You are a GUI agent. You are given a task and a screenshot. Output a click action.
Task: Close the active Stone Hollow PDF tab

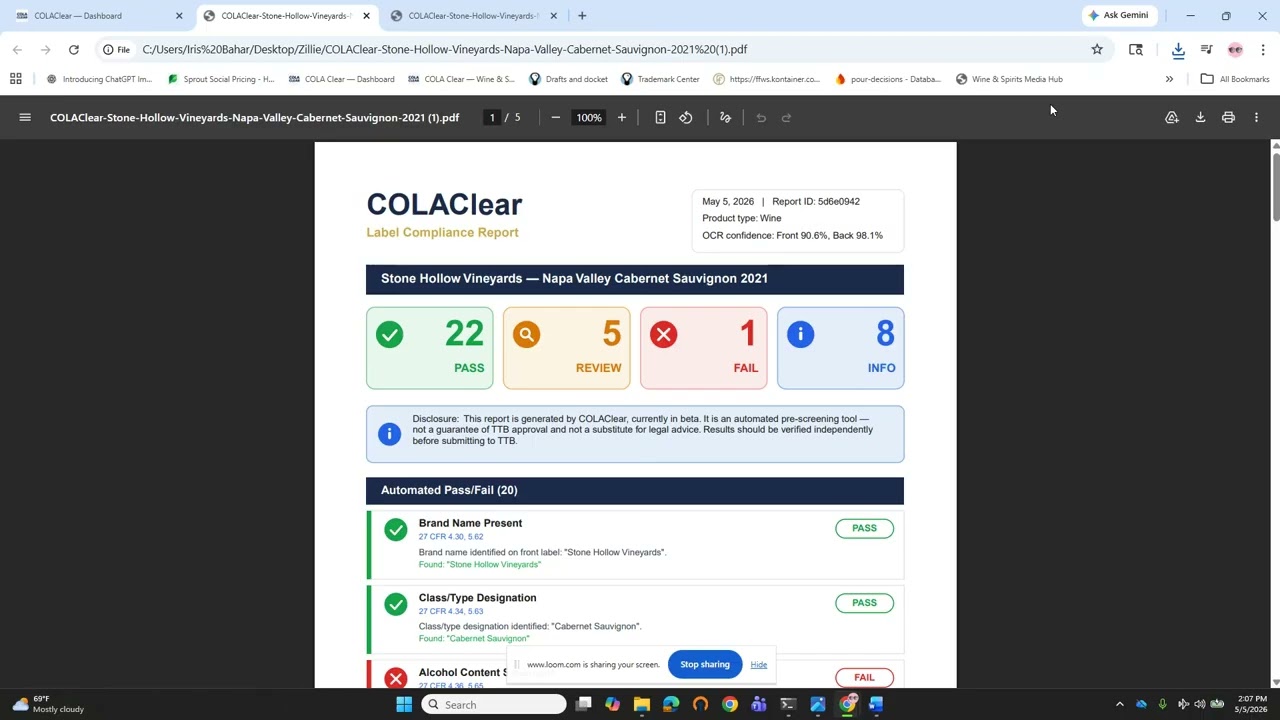366,15
